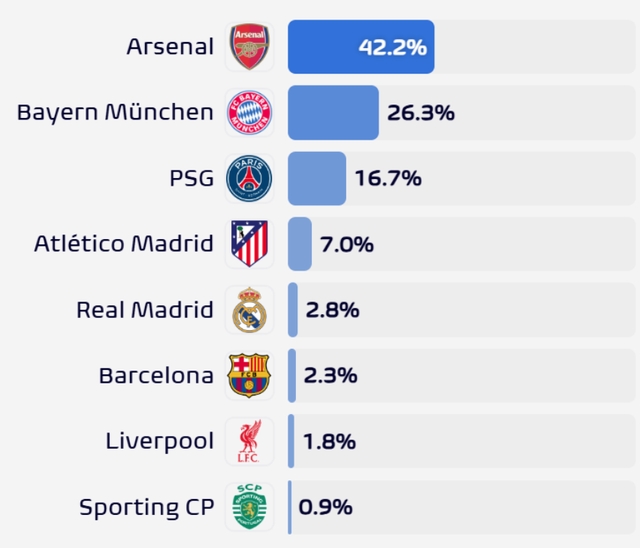Click the Arsenal team name text
The width and height of the screenshot is (640, 548).
tap(170, 47)
